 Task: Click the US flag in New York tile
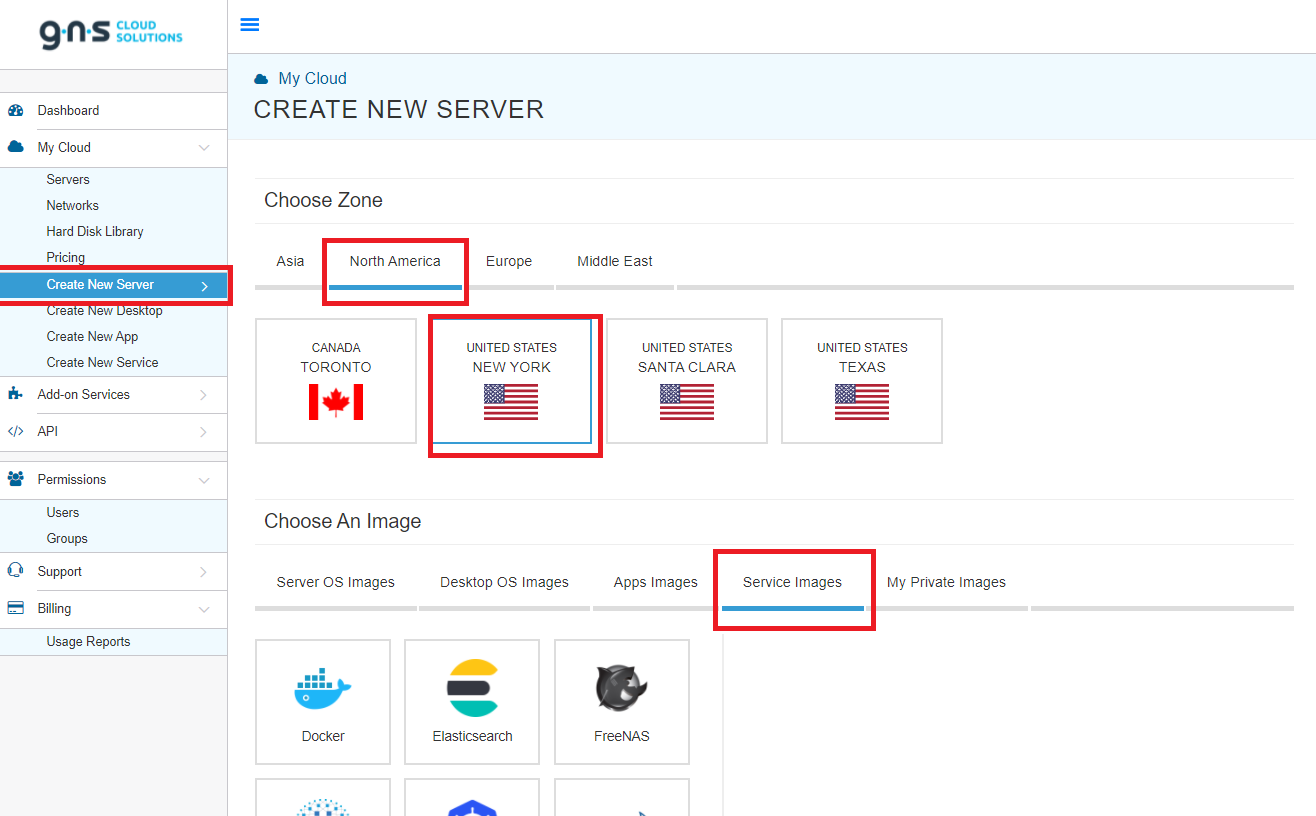[511, 402]
